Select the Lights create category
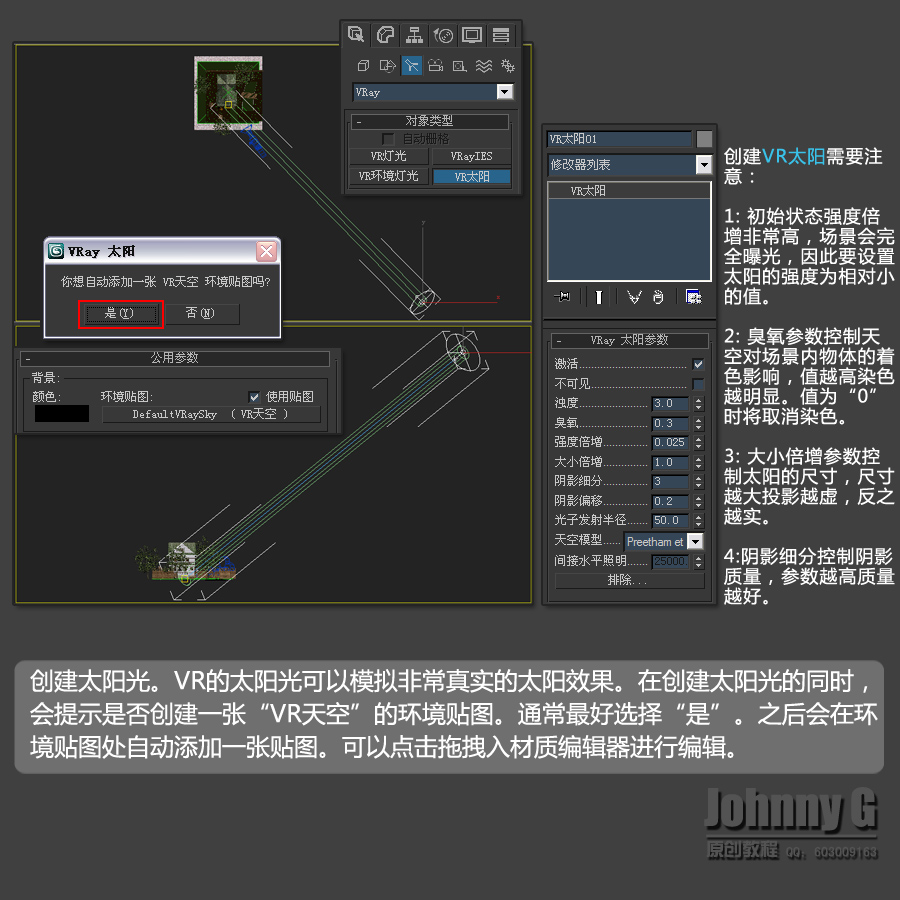Viewport: 900px width, 900px height. click(x=412, y=66)
